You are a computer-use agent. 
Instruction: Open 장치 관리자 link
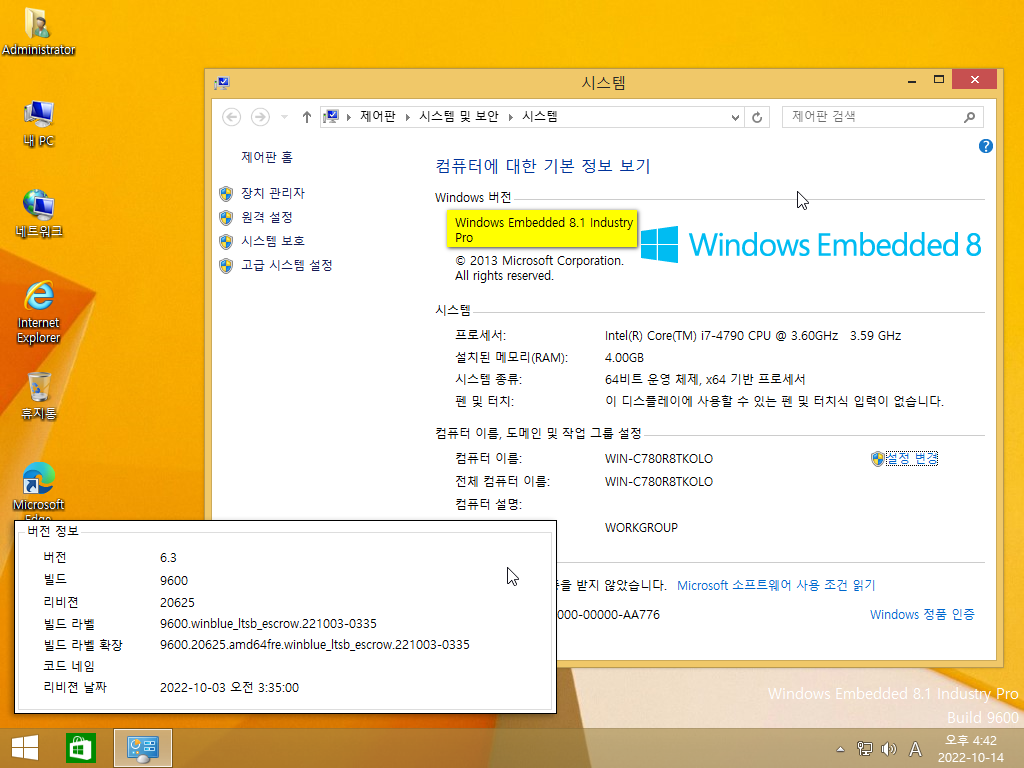click(x=273, y=193)
